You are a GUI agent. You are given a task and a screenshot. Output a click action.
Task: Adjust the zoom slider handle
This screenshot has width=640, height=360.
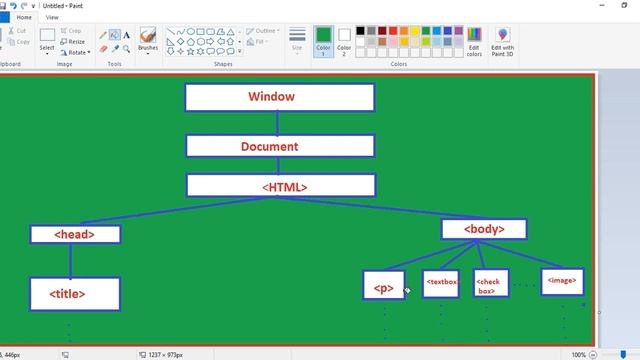(623, 355)
